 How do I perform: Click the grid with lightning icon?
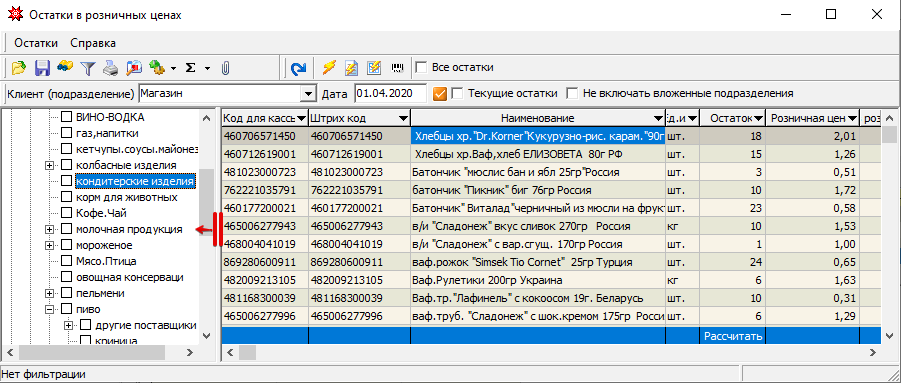[374, 68]
